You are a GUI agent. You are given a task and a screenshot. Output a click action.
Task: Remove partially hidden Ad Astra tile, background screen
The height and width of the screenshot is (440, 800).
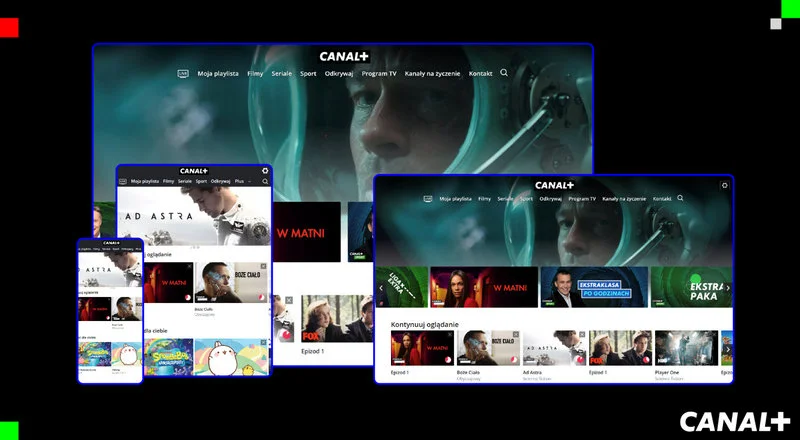point(289,300)
